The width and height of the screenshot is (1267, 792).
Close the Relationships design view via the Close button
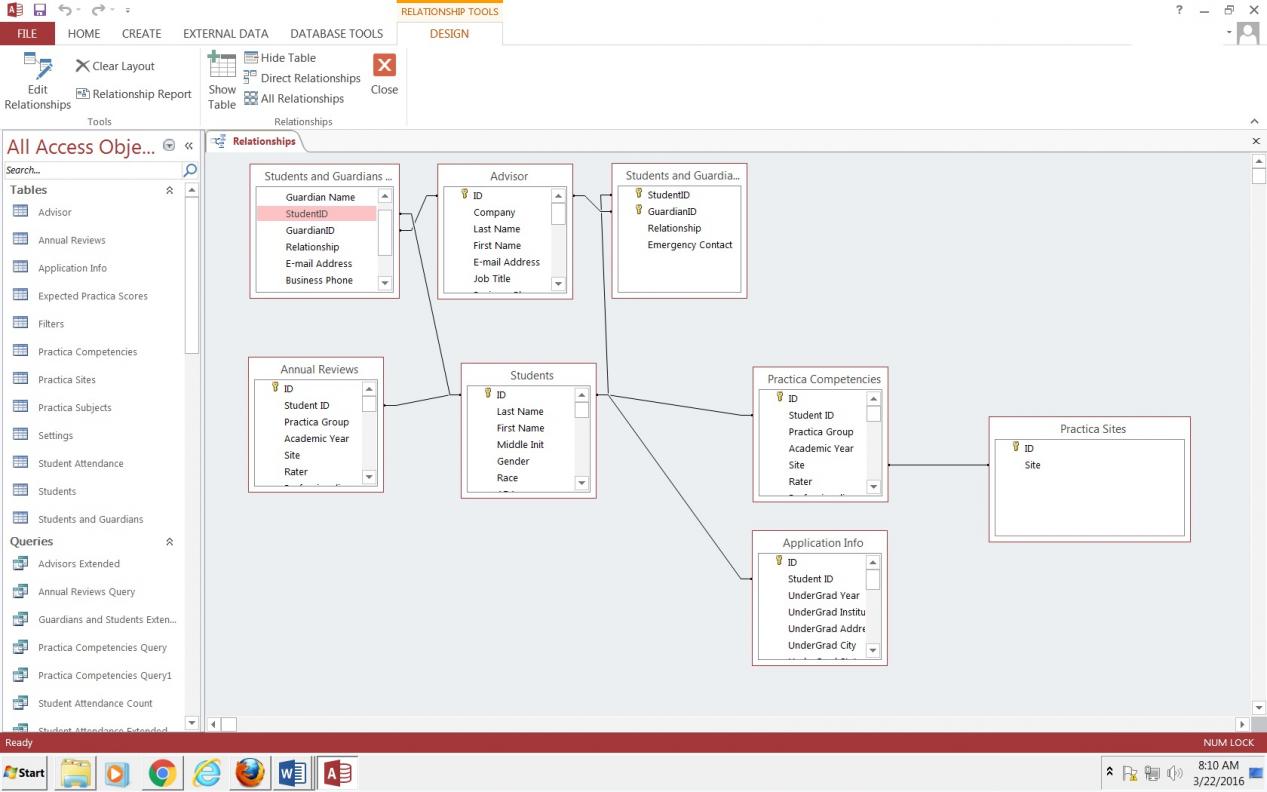(384, 75)
